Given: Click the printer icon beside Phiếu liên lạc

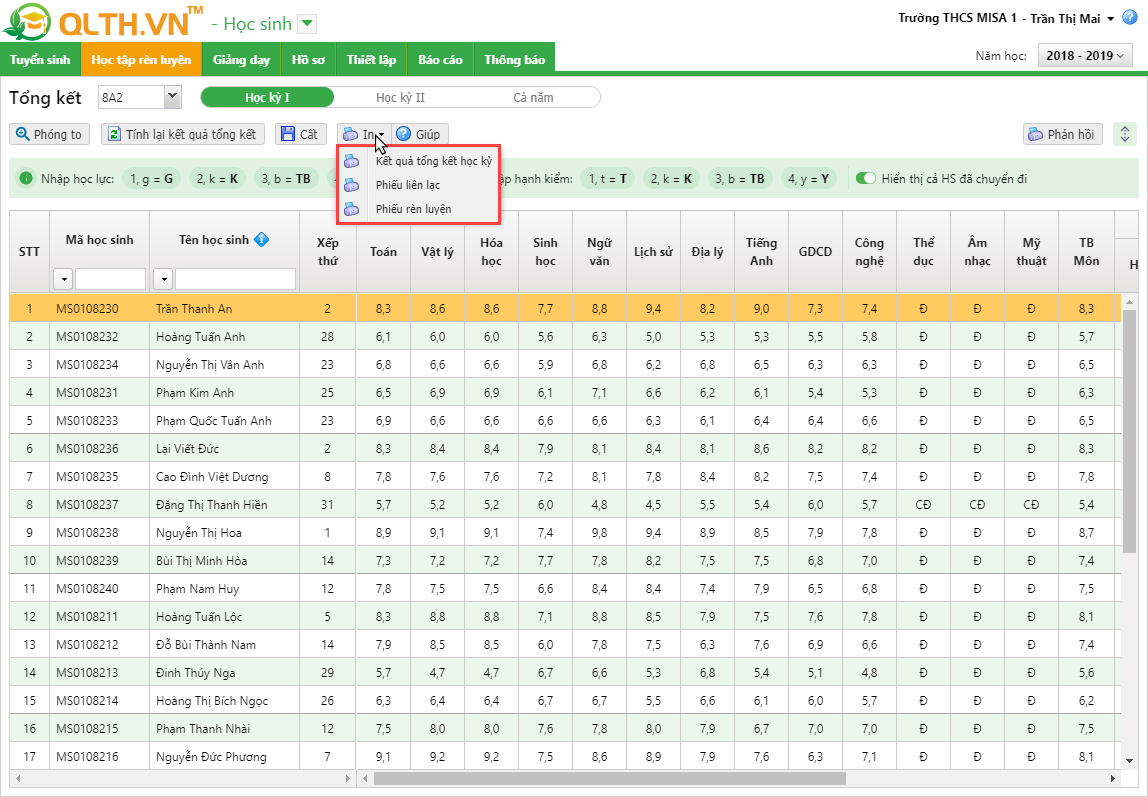Looking at the screenshot, I should click(352, 185).
